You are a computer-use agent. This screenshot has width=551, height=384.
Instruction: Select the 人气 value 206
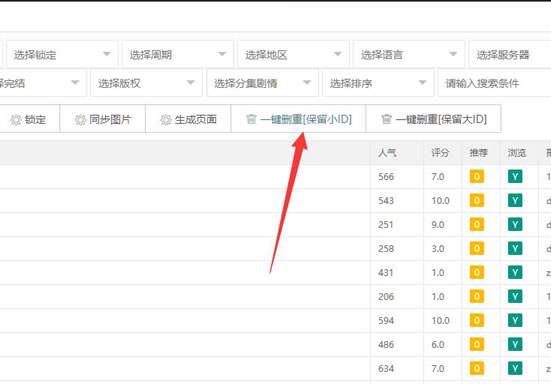(386, 297)
